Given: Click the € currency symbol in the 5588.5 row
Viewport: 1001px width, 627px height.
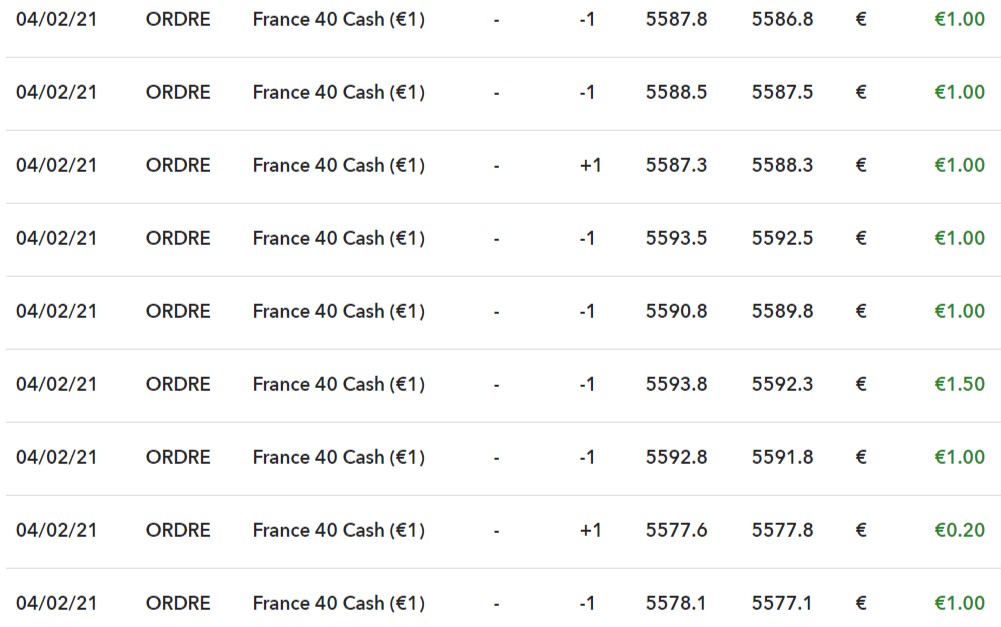Looking at the screenshot, I should (x=861, y=92).
